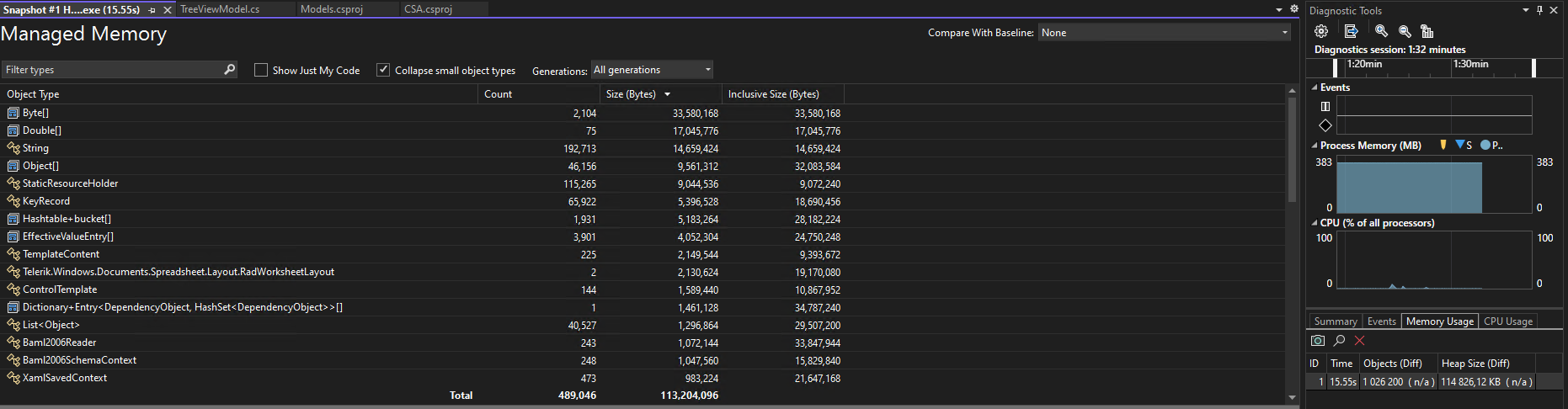Viewport: 1568px width, 409px height.
Task: Select the Memory Usage tab
Action: 1440,321
